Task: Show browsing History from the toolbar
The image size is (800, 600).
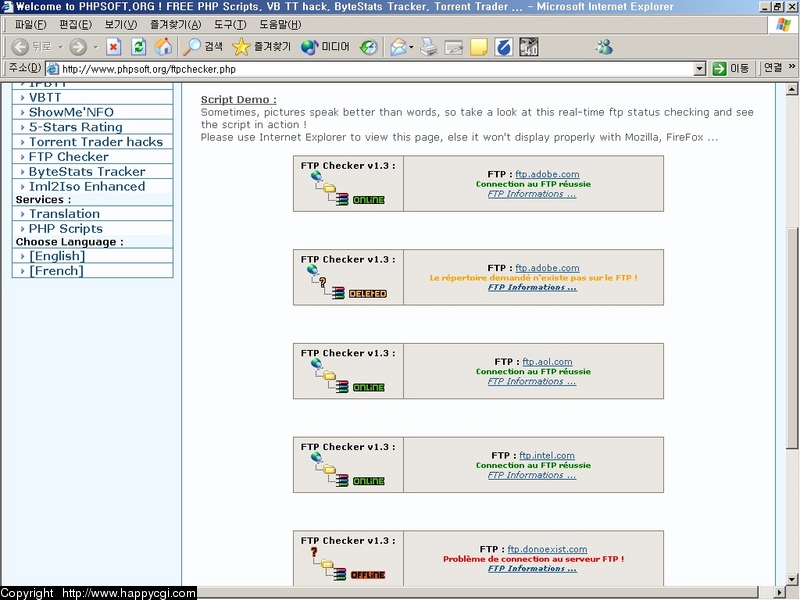Action: pyautogui.click(x=368, y=47)
